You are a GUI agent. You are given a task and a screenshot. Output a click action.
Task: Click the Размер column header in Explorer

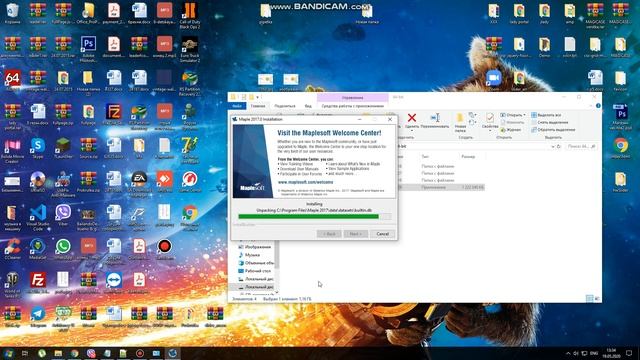pyautogui.click(x=468, y=157)
